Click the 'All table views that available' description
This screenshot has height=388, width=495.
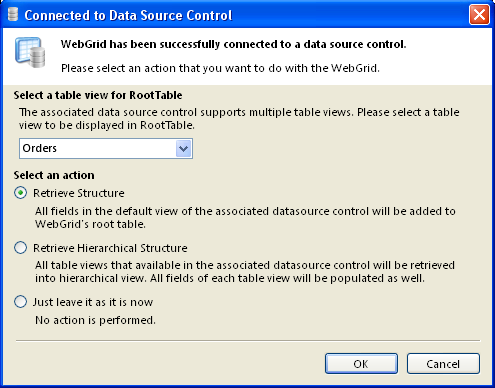coord(245,272)
